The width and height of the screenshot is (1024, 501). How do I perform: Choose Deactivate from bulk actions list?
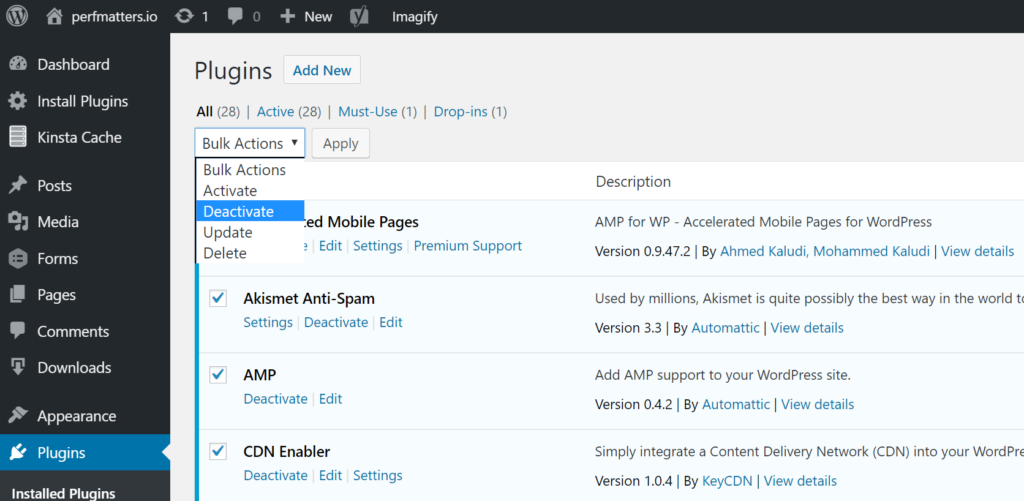[238, 211]
